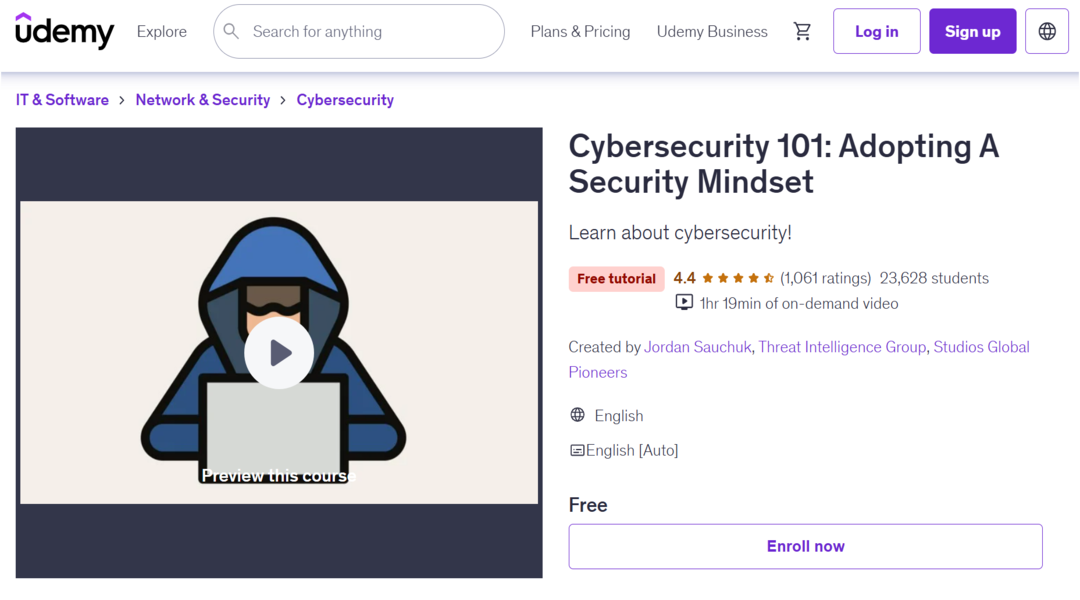Click the closed captions icon
This screenshot has width=1080, height=600.
[x=577, y=450]
